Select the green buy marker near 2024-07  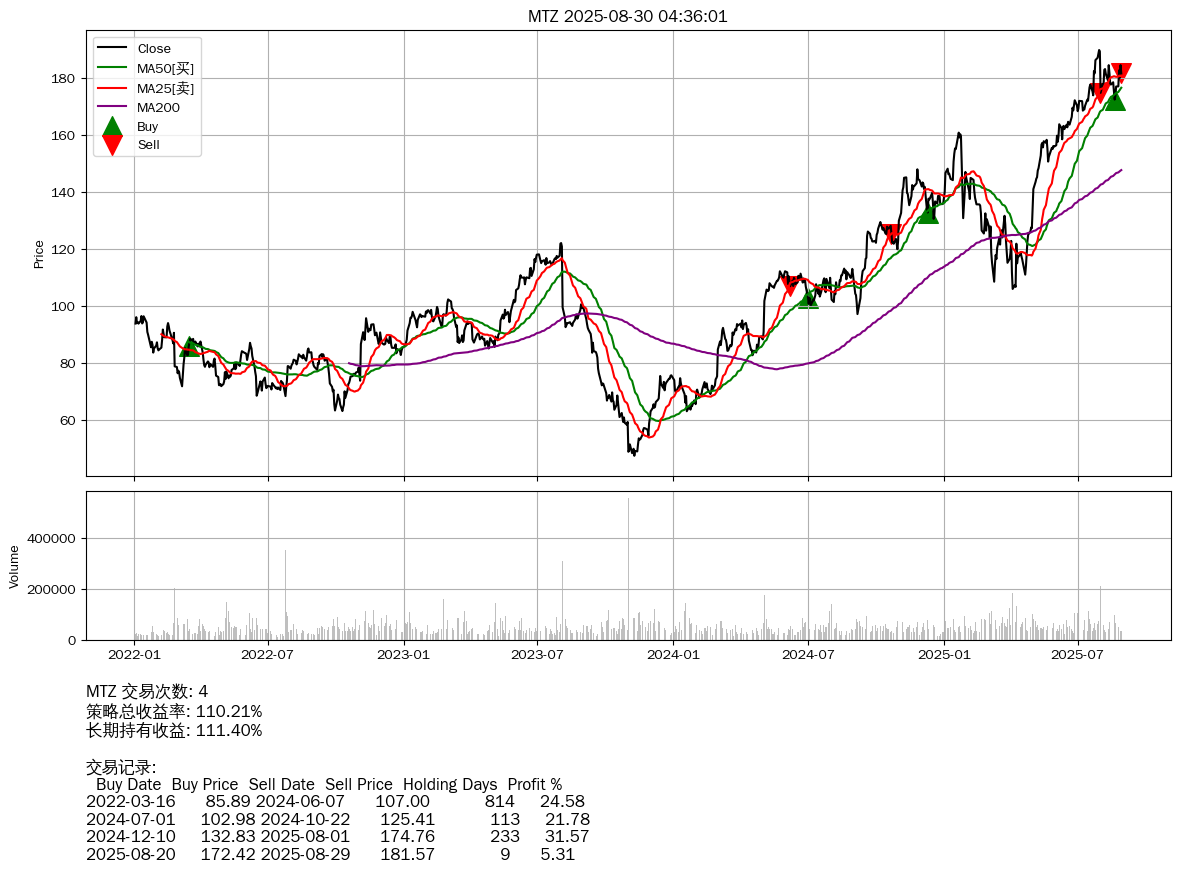(x=808, y=298)
